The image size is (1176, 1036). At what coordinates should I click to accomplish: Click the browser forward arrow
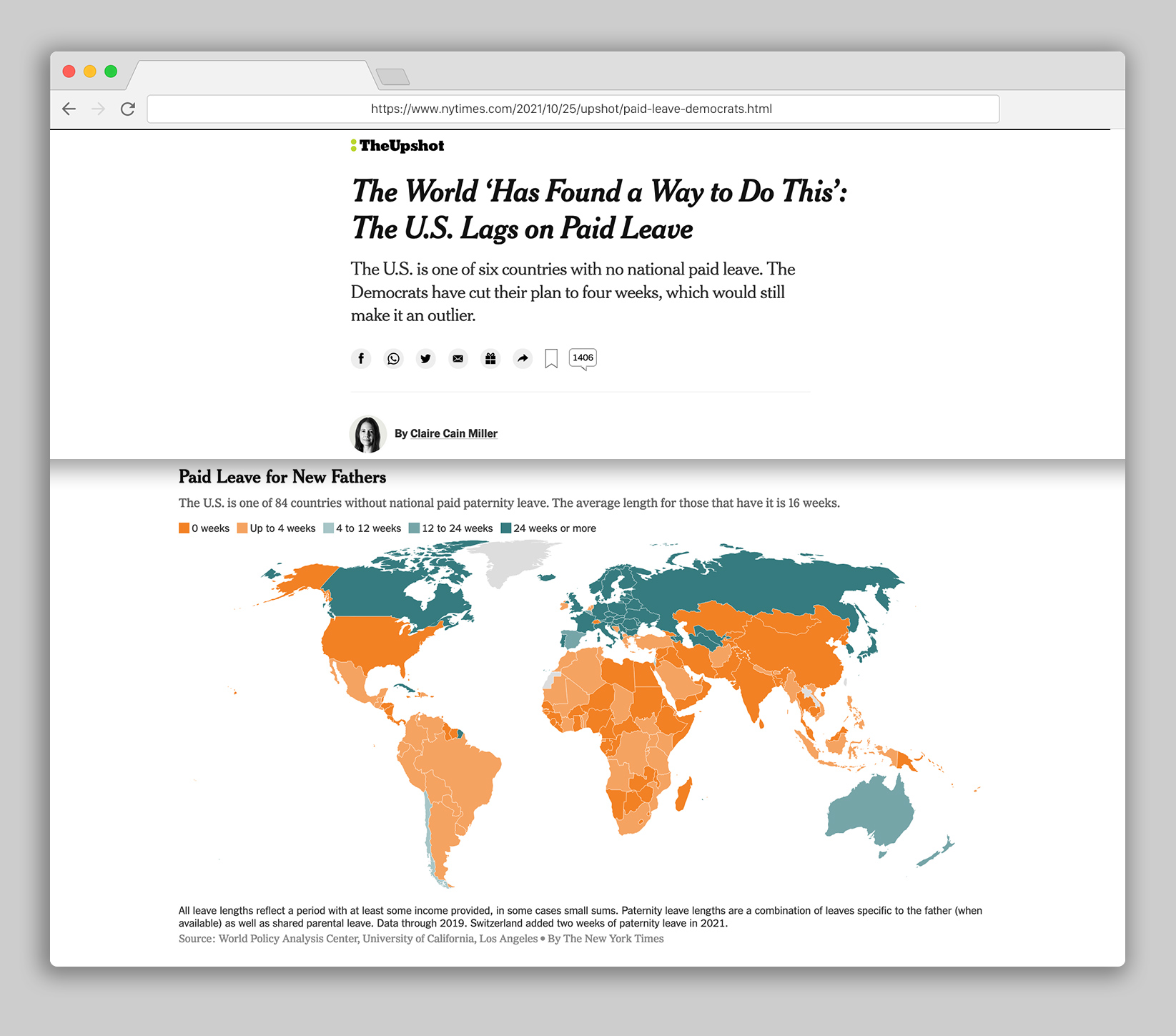(99, 109)
